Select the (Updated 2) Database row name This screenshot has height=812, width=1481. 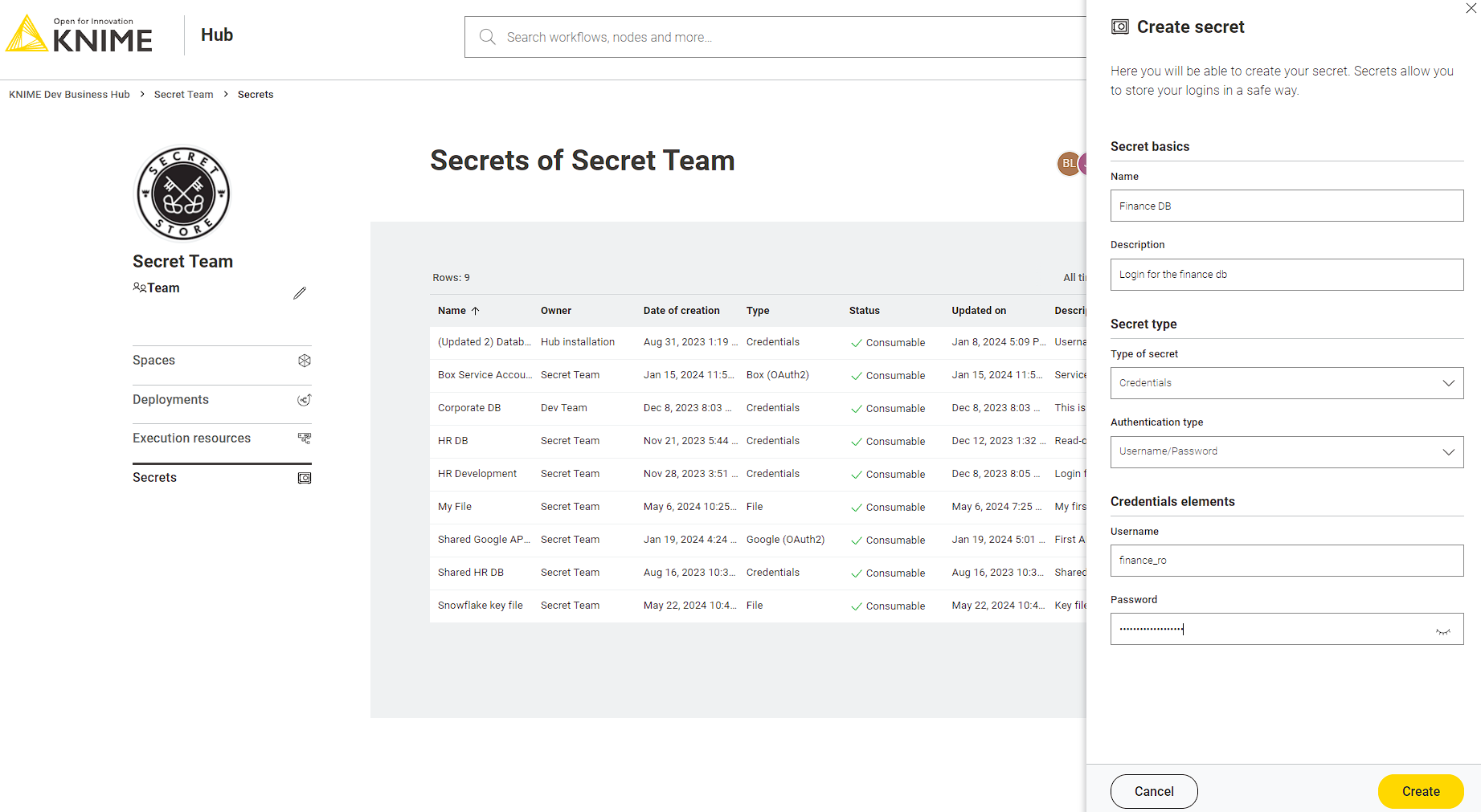coord(485,342)
